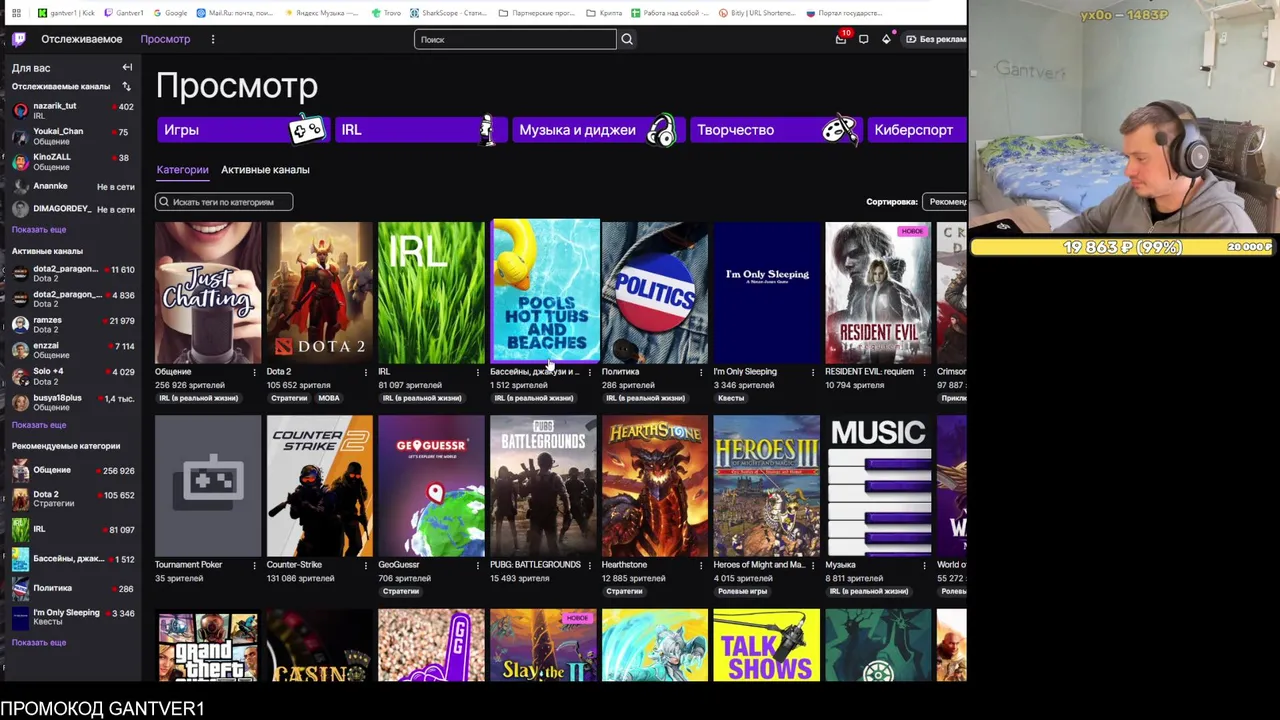Open the SharkScope bookmark
The height and width of the screenshot is (720, 1280).
pyautogui.click(x=450, y=13)
